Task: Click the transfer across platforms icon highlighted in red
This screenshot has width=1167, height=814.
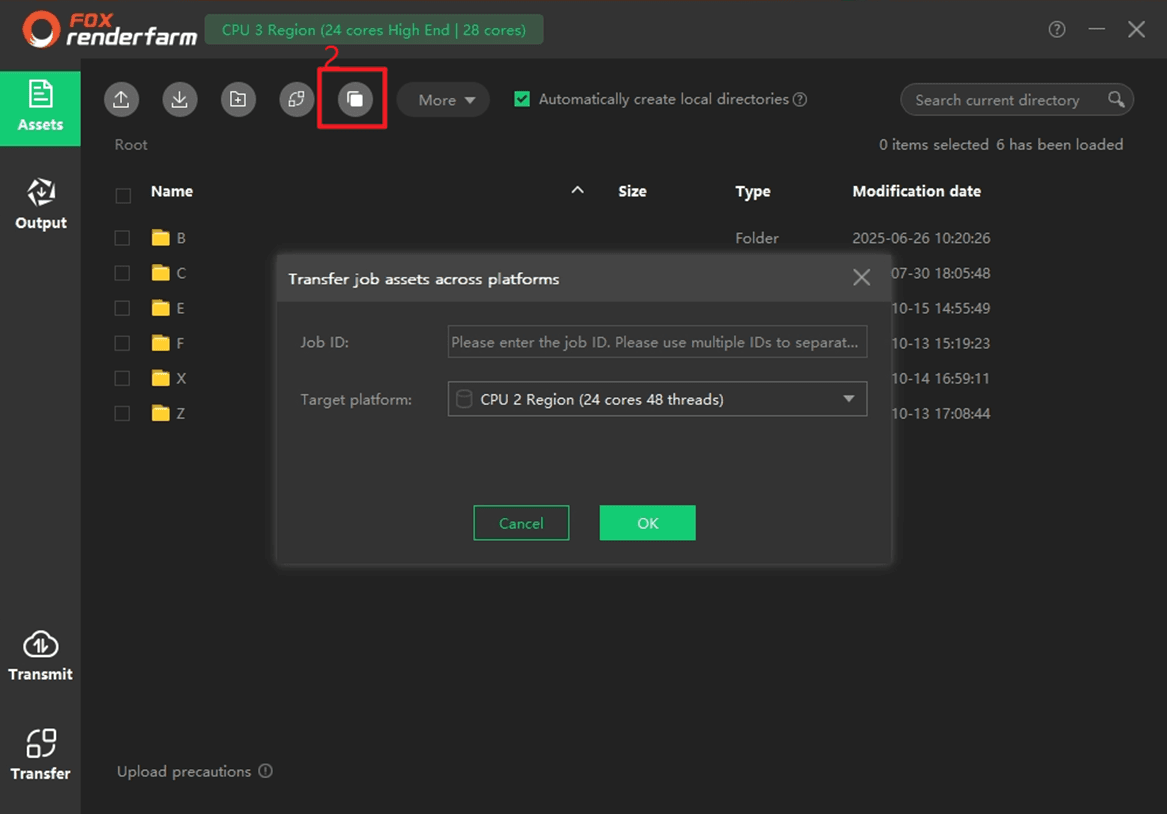Action: (x=354, y=99)
